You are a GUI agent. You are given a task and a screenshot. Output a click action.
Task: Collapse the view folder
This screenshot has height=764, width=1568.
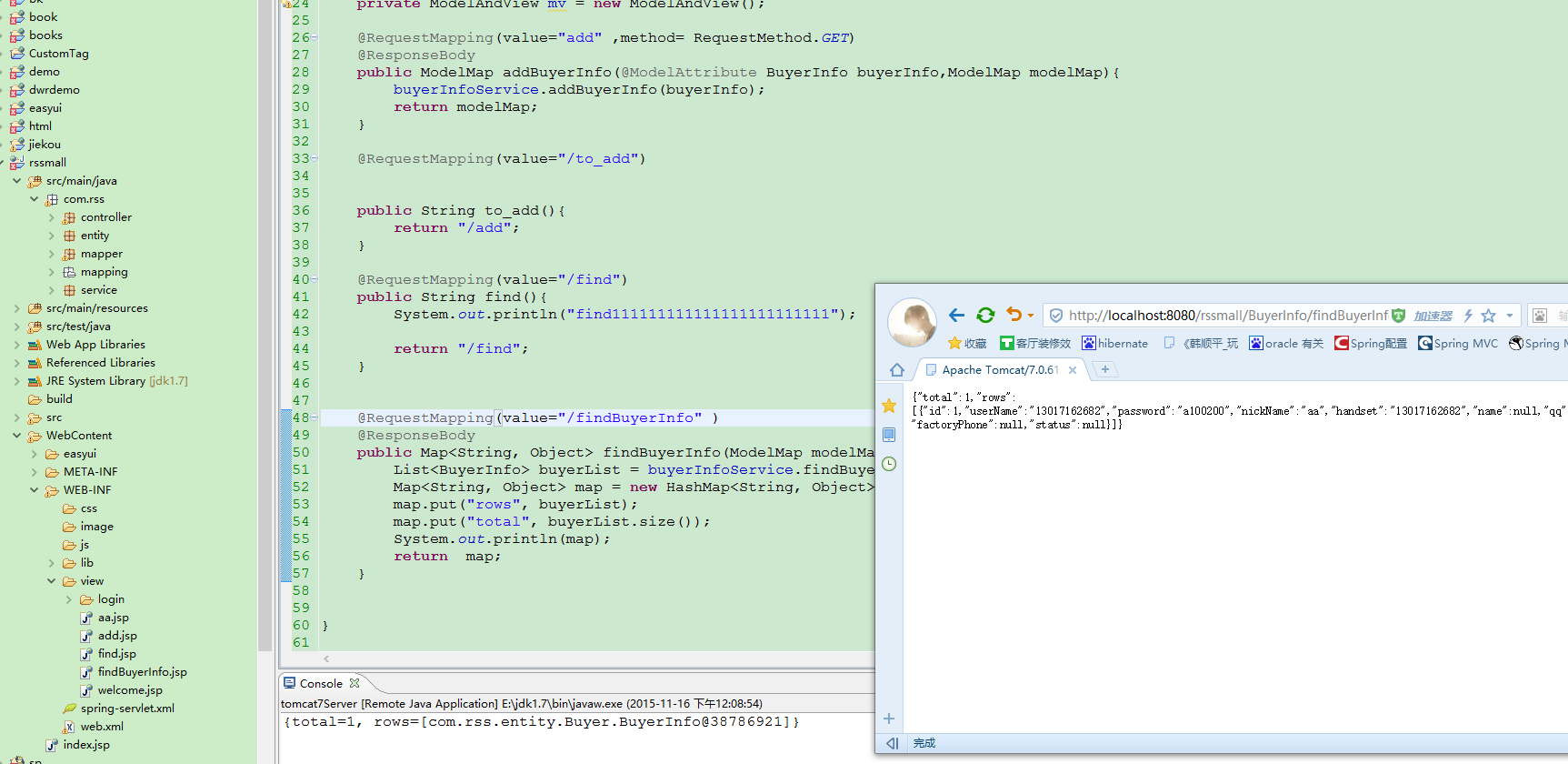[51, 581]
